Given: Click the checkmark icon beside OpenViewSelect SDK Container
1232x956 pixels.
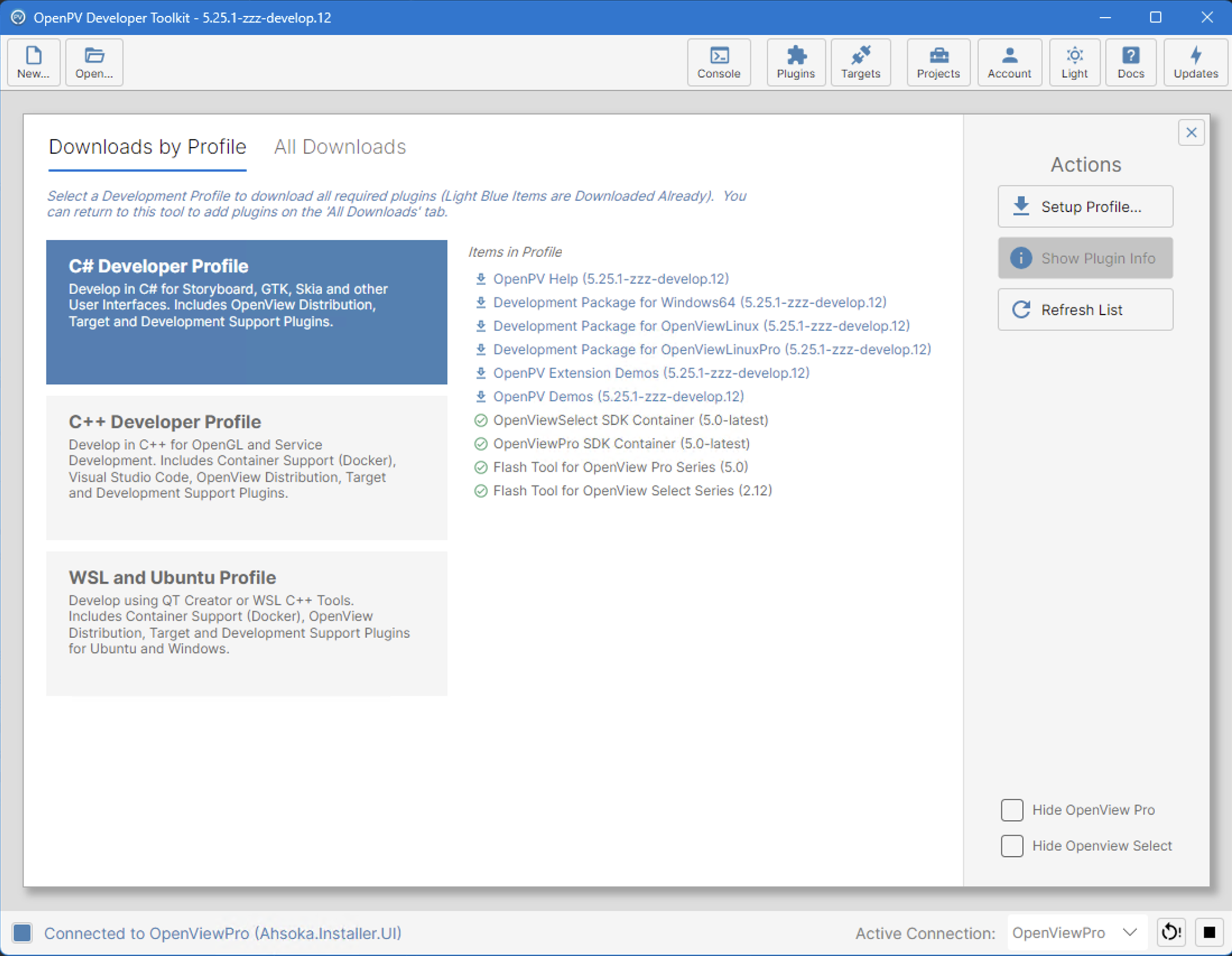Looking at the screenshot, I should click(x=480, y=420).
